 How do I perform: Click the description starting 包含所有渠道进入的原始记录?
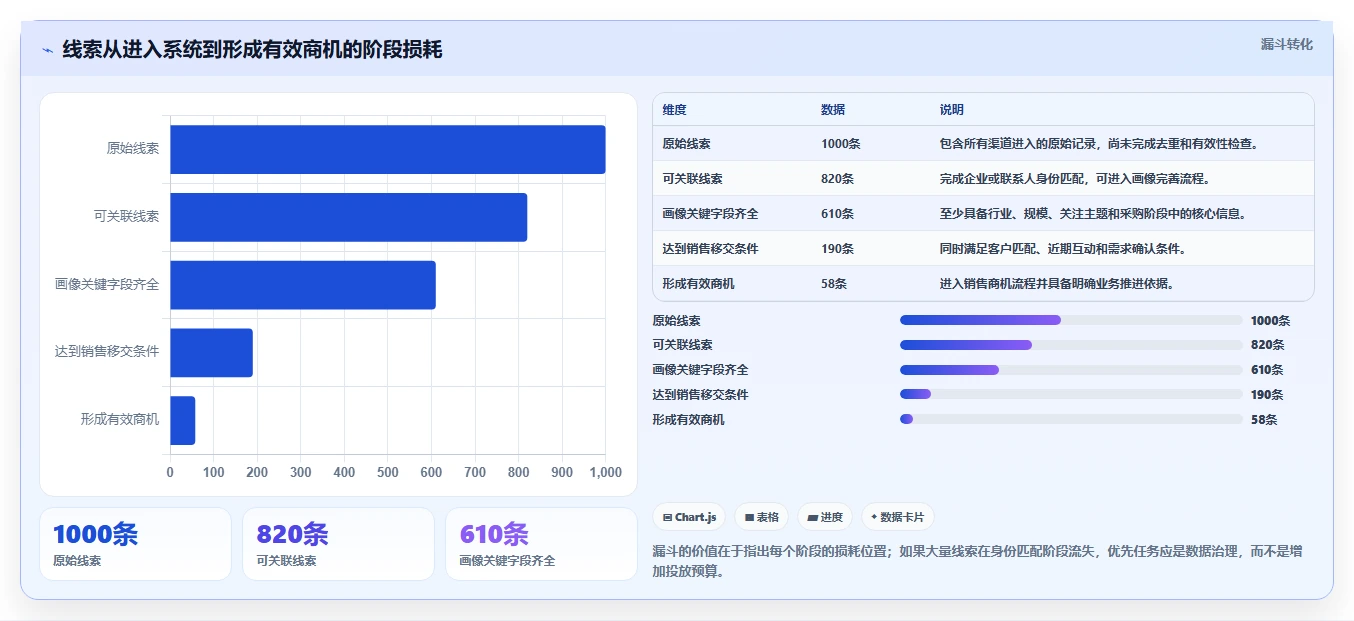coord(1098,144)
